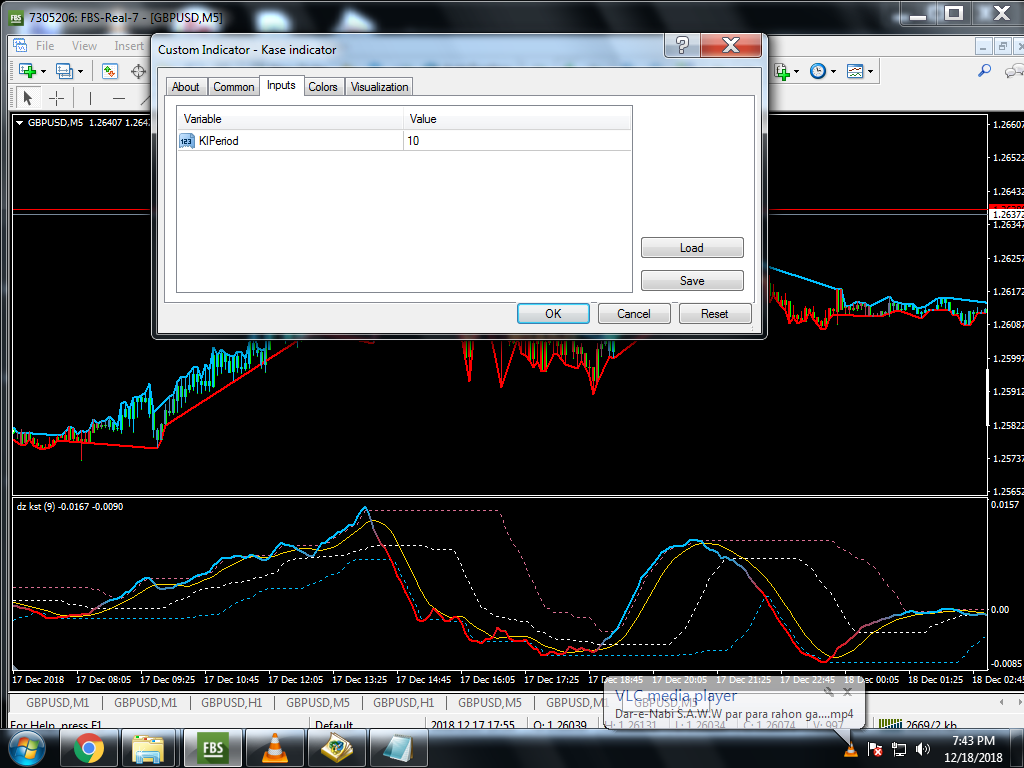The height and width of the screenshot is (768, 1024).
Task: Click the Default profile status field
Action: click(x=334, y=725)
